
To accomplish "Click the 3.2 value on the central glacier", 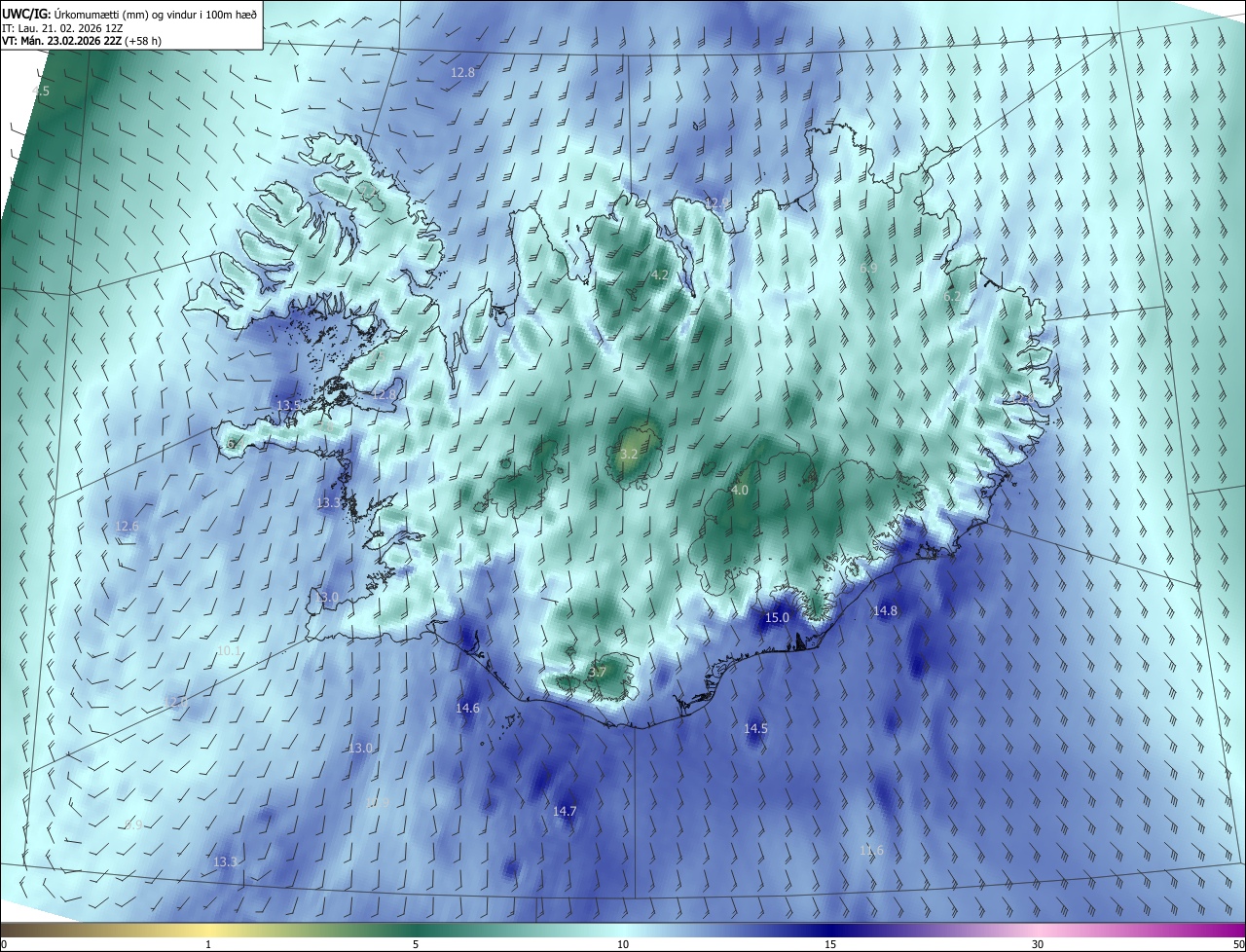I will 629,454.
